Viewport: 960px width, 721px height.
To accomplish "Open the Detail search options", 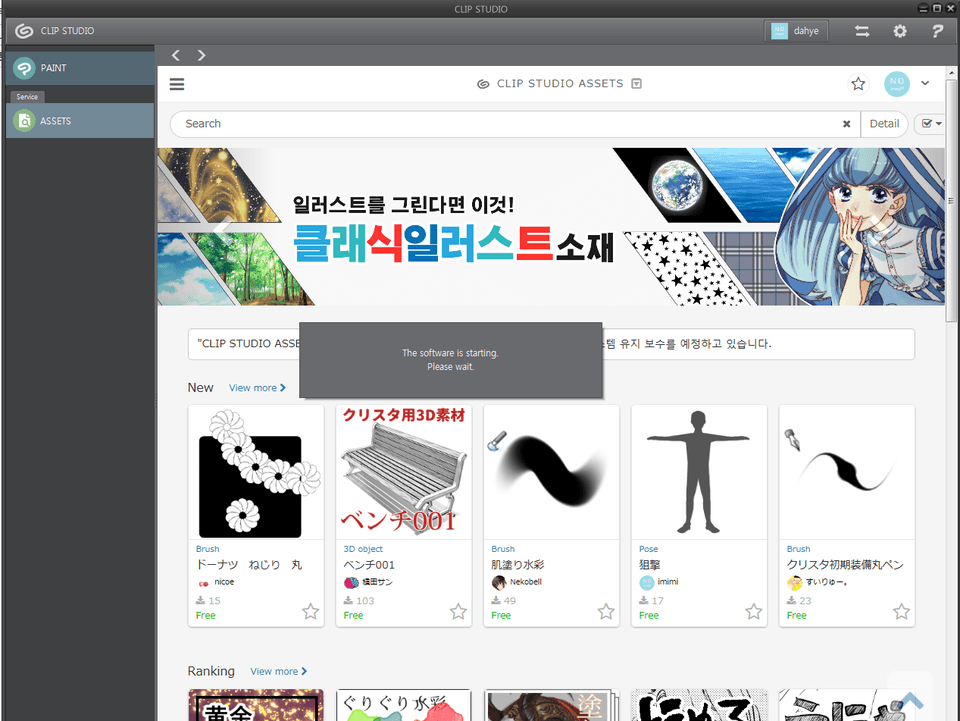I will [884, 124].
